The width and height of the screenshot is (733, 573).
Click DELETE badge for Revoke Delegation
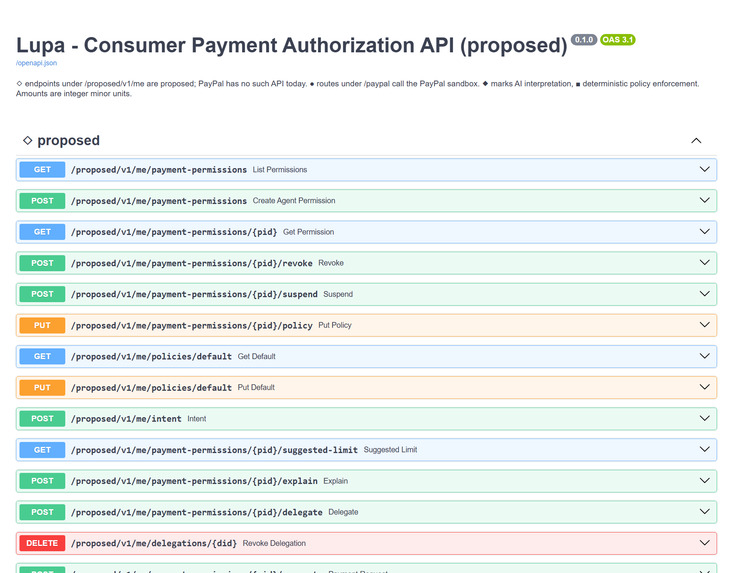42,543
